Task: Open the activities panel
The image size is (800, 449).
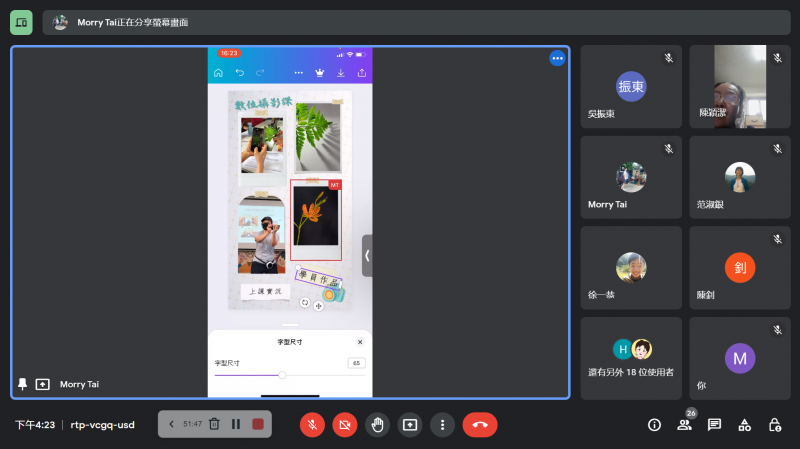Action: (744, 425)
